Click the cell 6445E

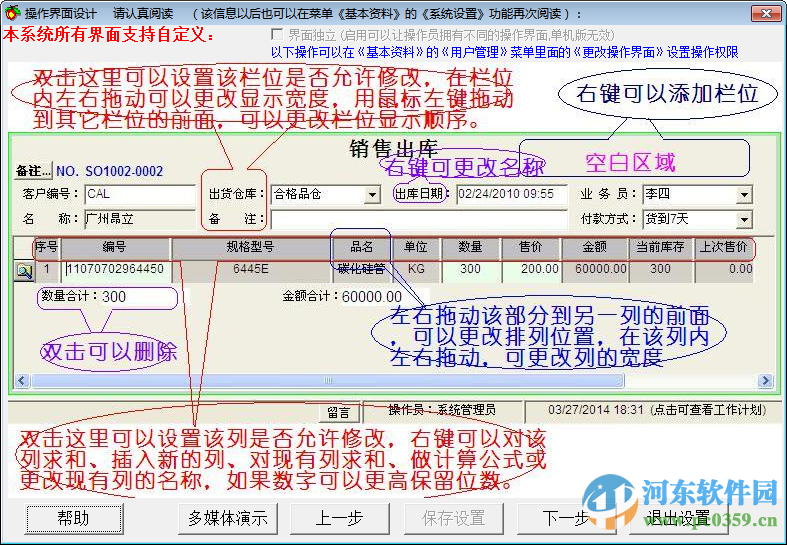tap(251, 270)
